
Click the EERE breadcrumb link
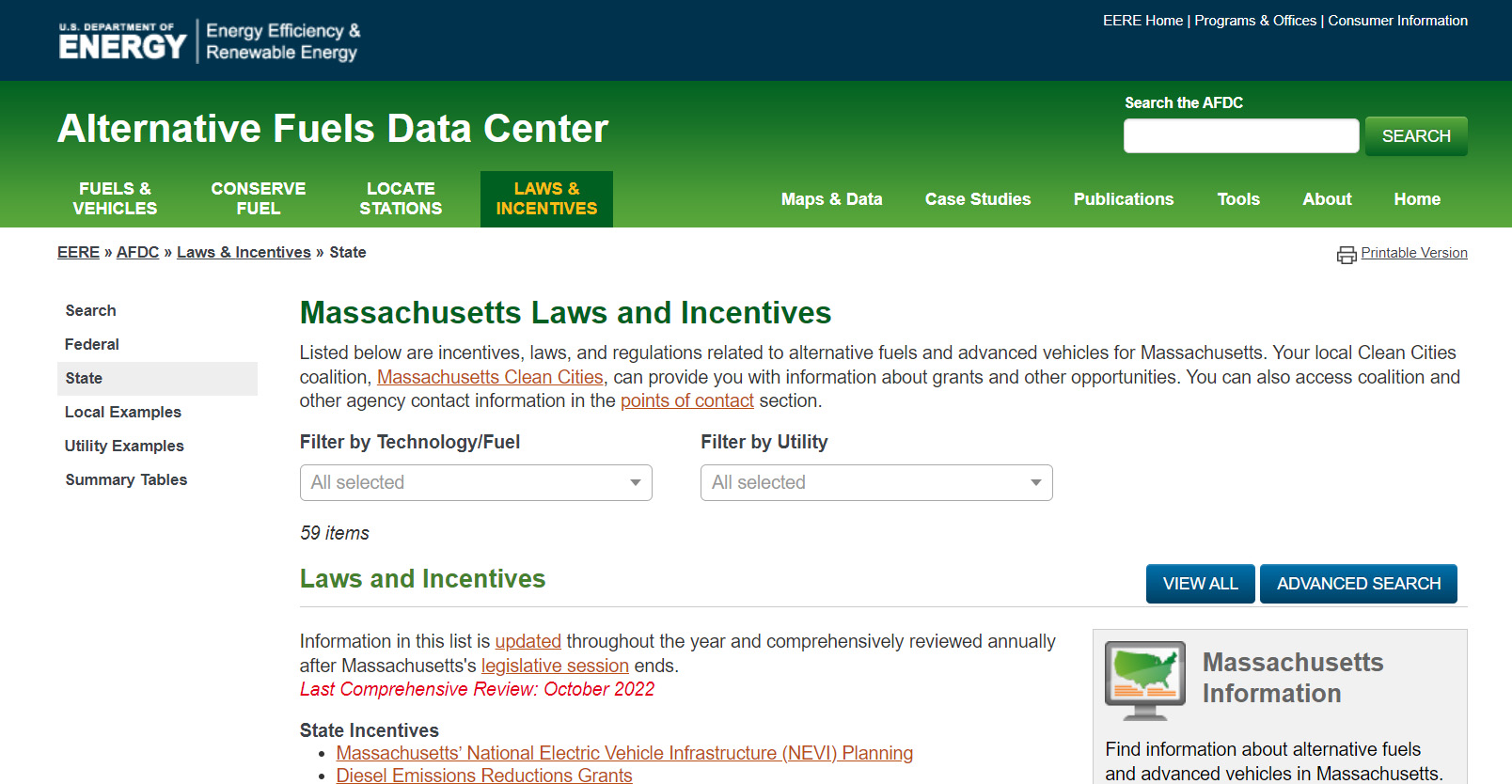(x=78, y=252)
